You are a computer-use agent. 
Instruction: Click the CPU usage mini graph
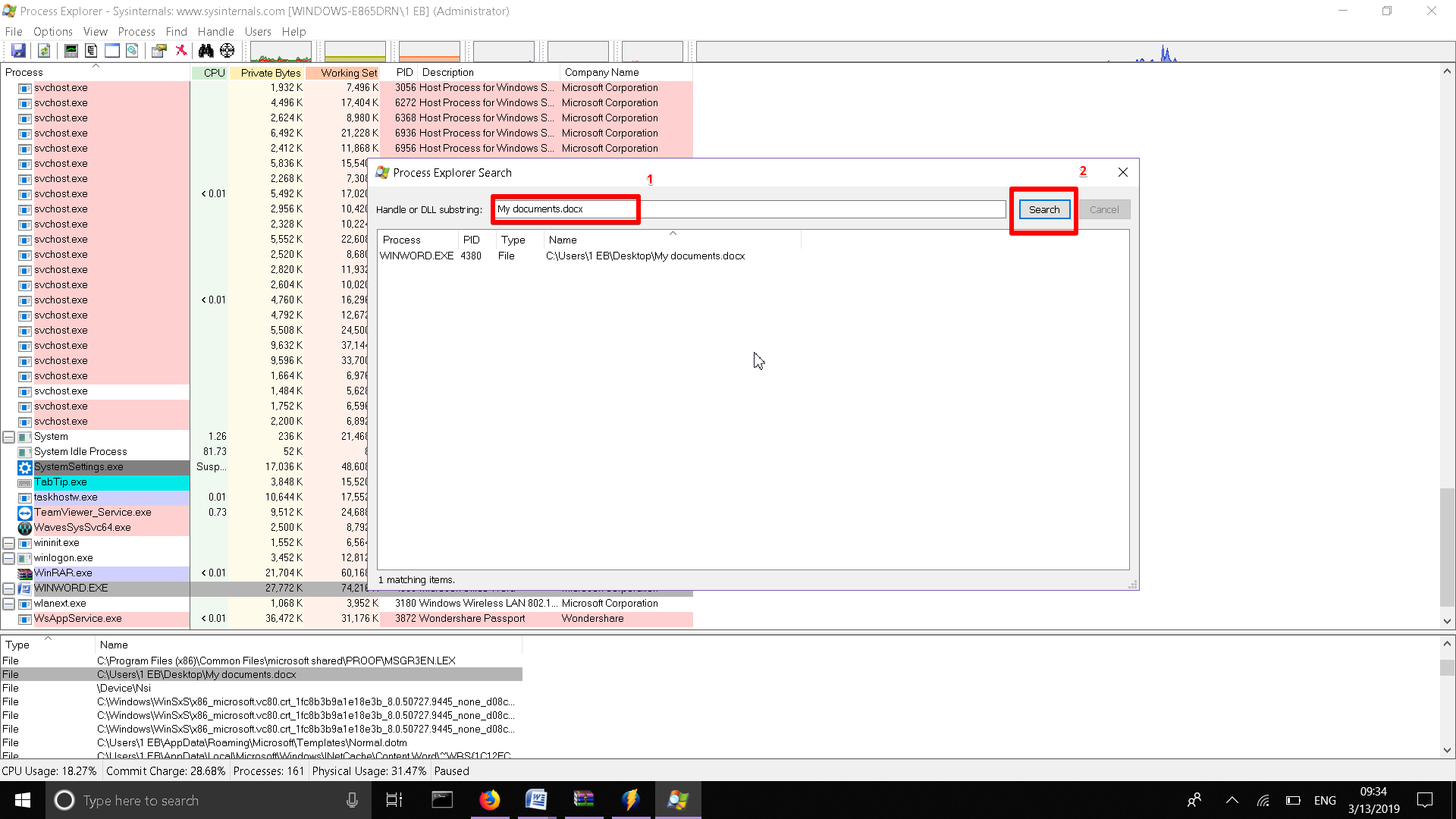(x=281, y=52)
